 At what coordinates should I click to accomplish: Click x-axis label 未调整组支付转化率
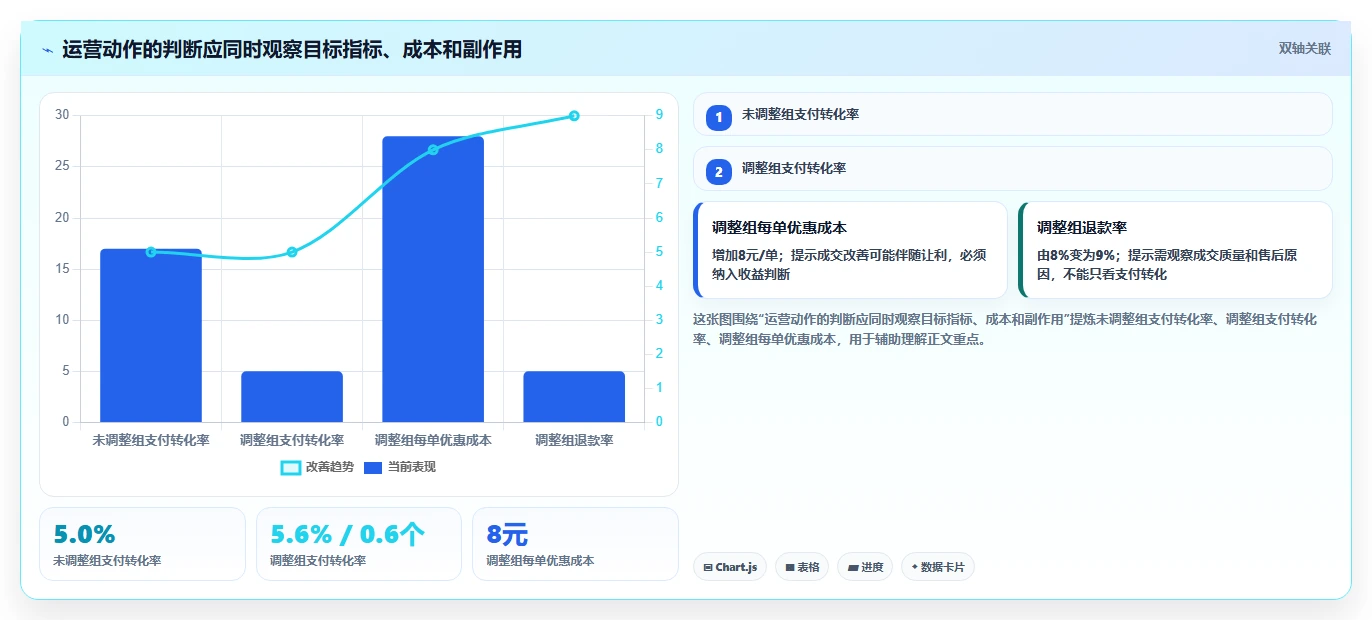tap(151, 440)
